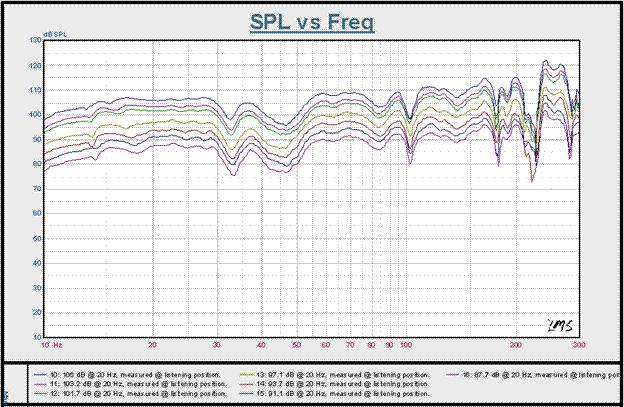Viewport: 624px width, 407px height.
Task: Click the line swatch for curve 13
Action: 243,374
